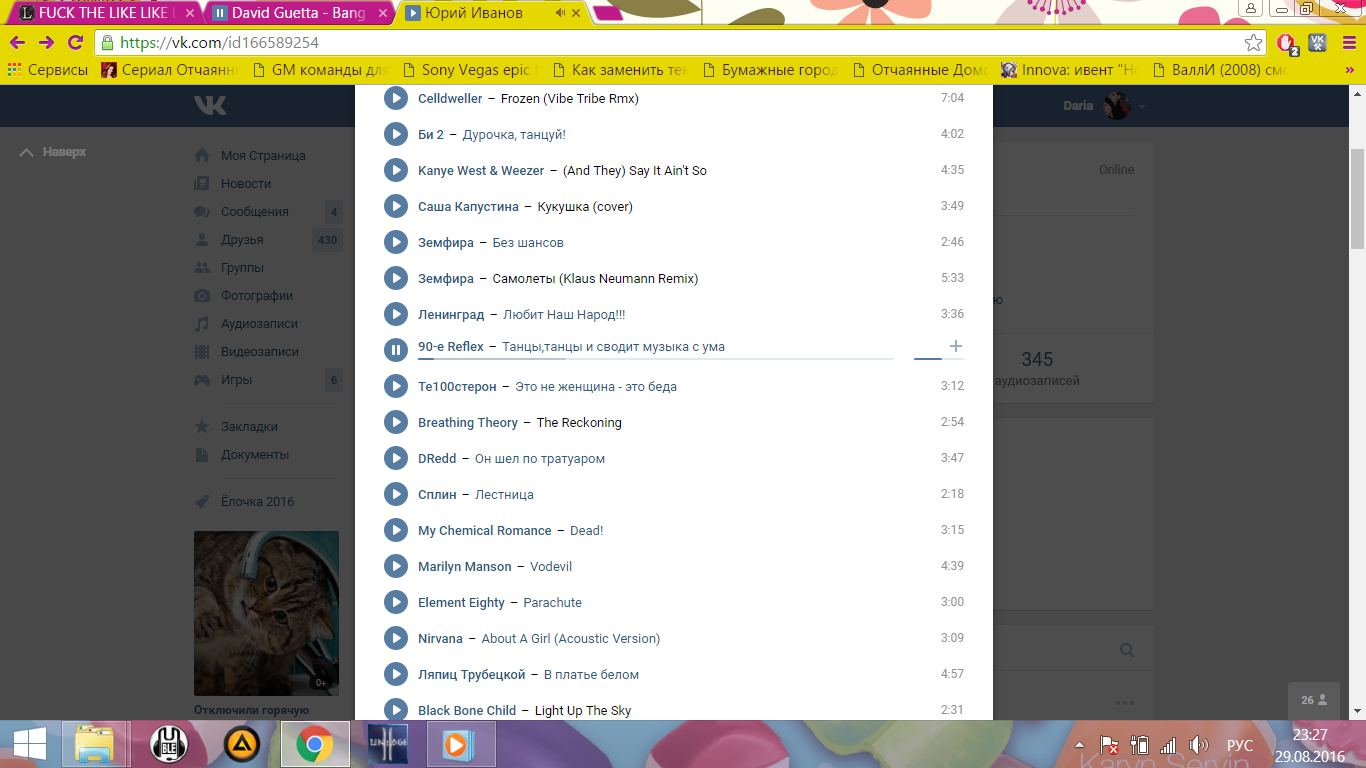Image resolution: width=1366 pixels, height=768 pixels.
Task: Open the Сервисы apps bookmark
Action: tap(48, 70)
